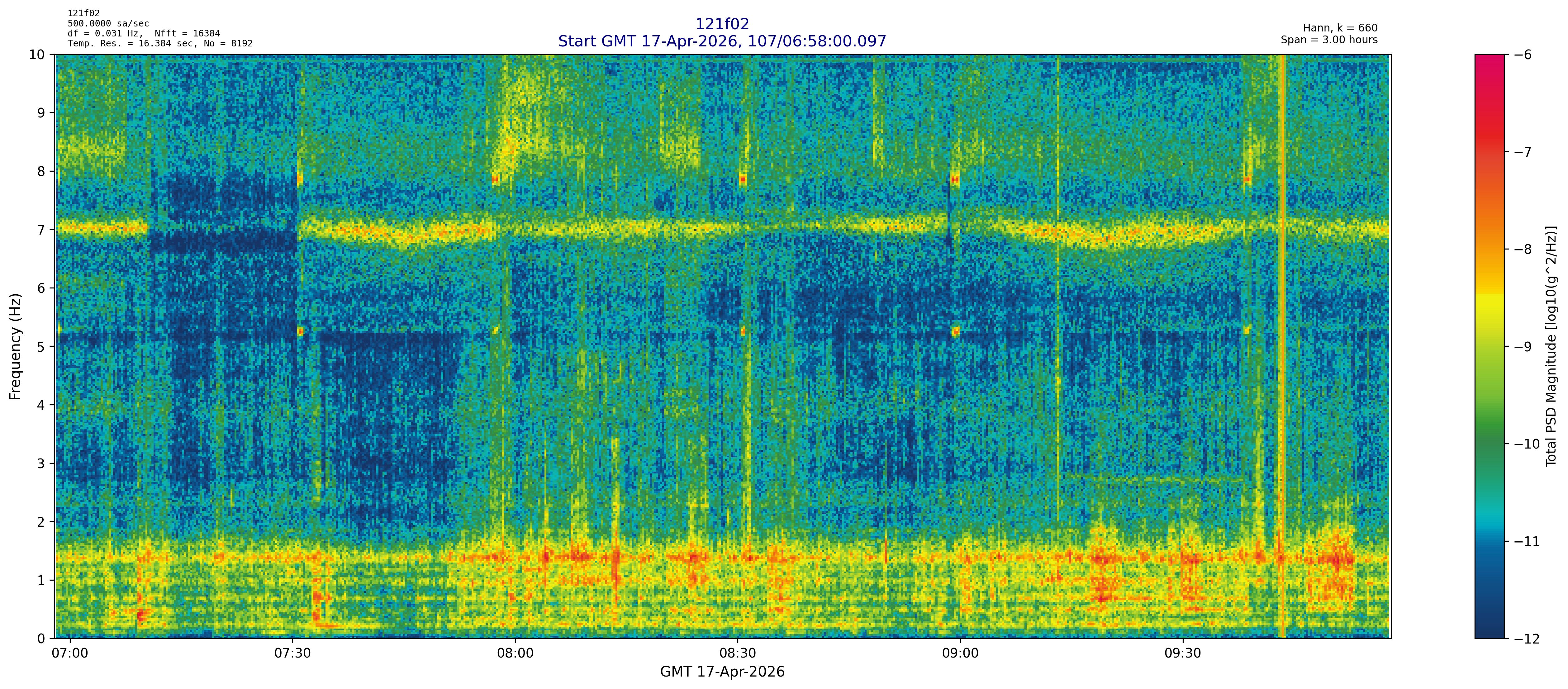Screen dimensions: 1568x689
Task: Click the 7 Hz frequency tick label
Action: pos(41,230)
